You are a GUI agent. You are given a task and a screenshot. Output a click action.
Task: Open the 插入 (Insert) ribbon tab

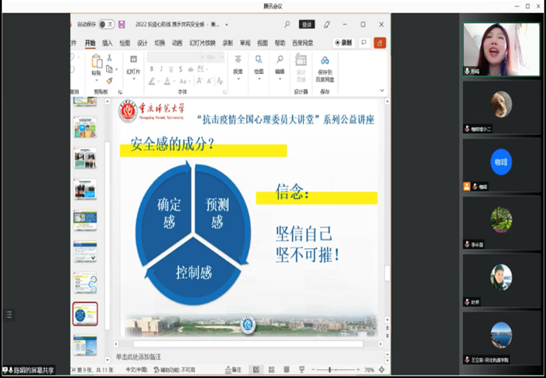(x=107, y=43)
